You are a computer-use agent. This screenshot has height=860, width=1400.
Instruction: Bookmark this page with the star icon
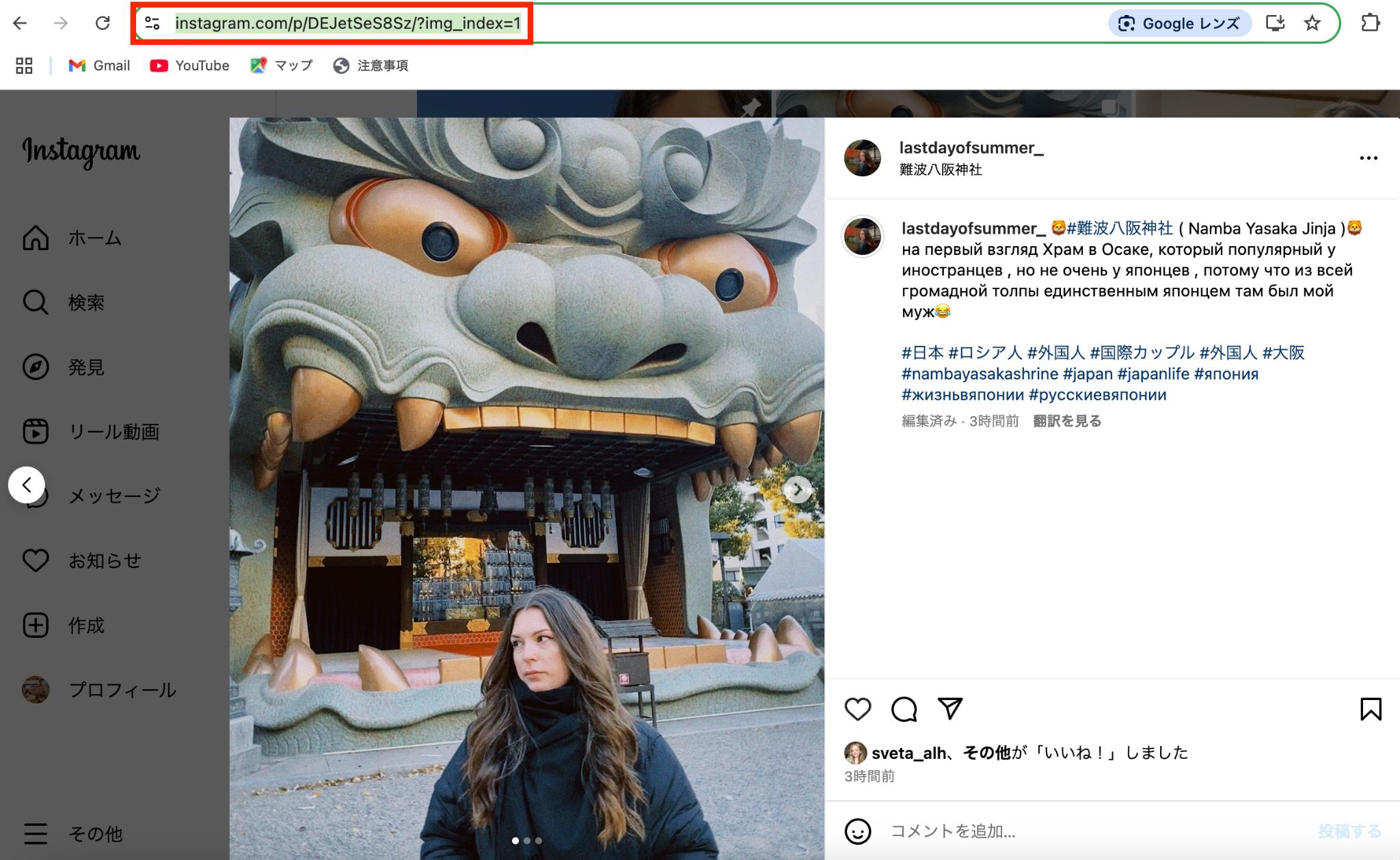coord(1312,23)
